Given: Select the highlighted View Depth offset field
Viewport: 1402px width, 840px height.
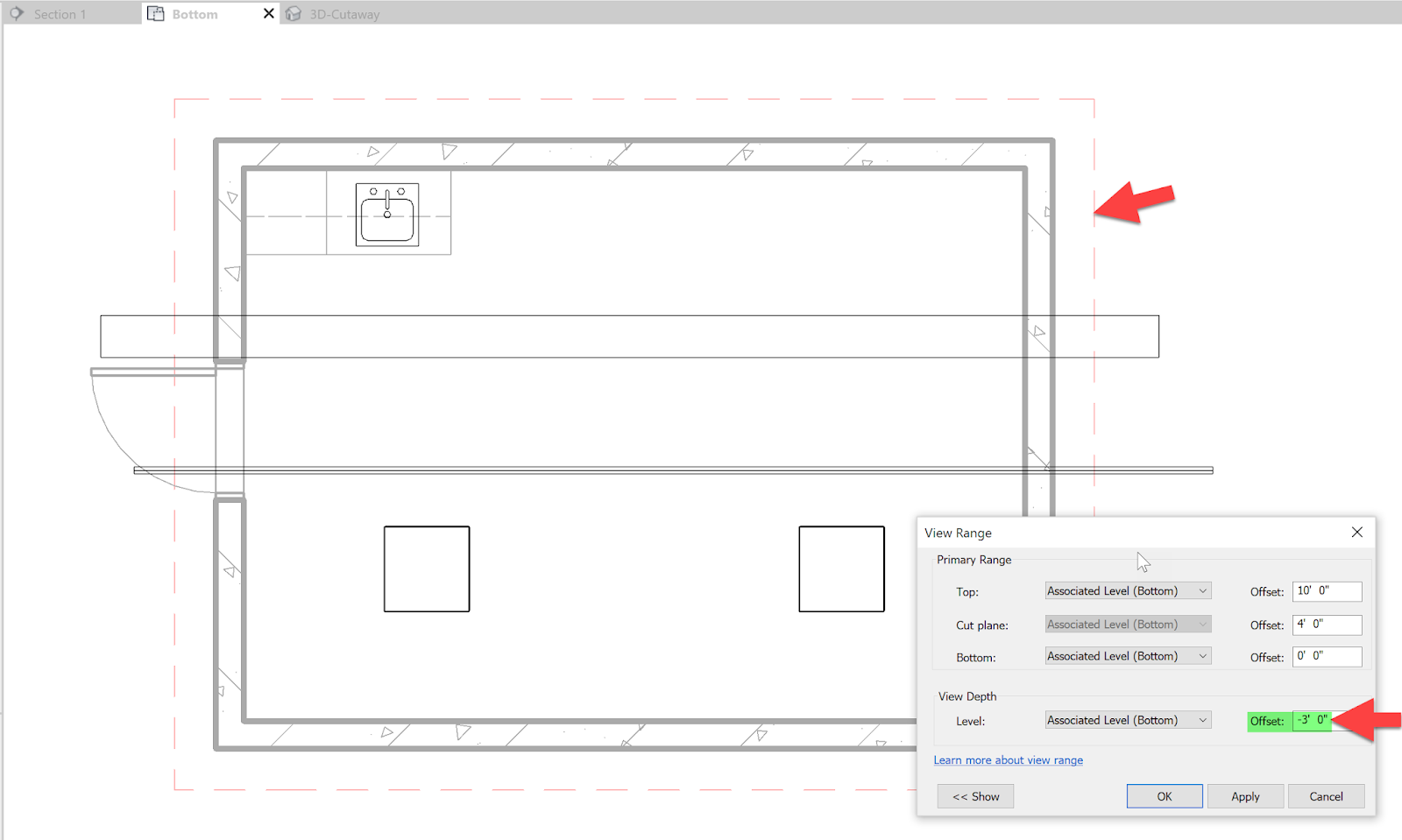Looking at the screenshot, I should point(1311,720).
